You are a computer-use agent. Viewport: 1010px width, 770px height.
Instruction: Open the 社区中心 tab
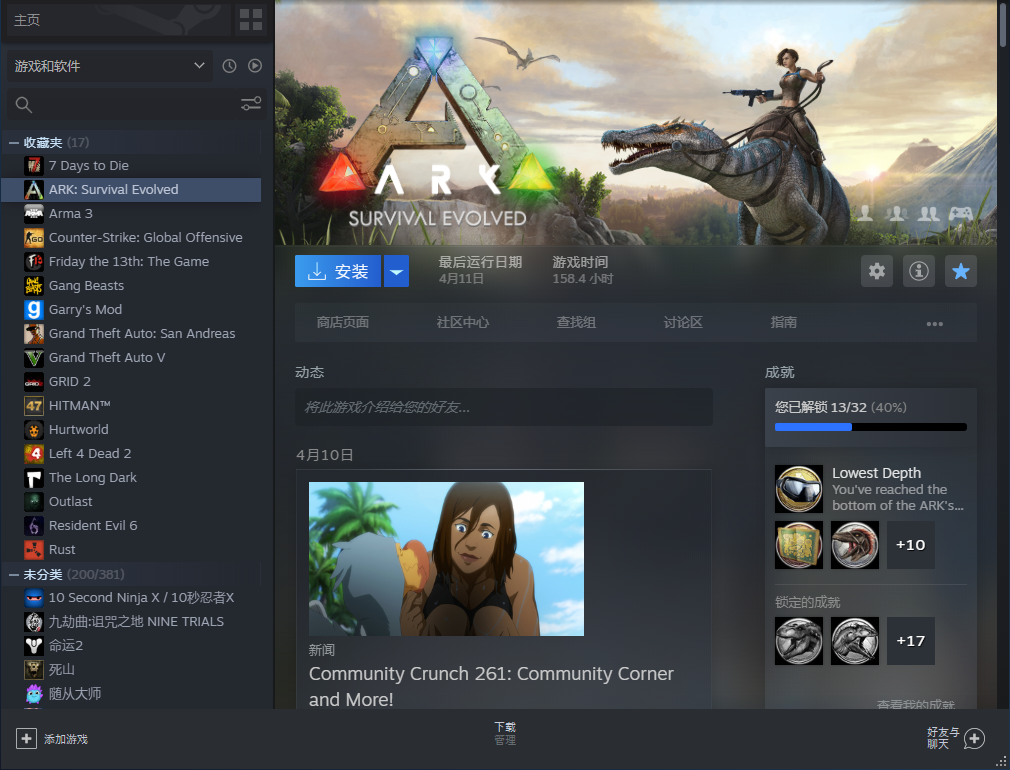point(463,323)
